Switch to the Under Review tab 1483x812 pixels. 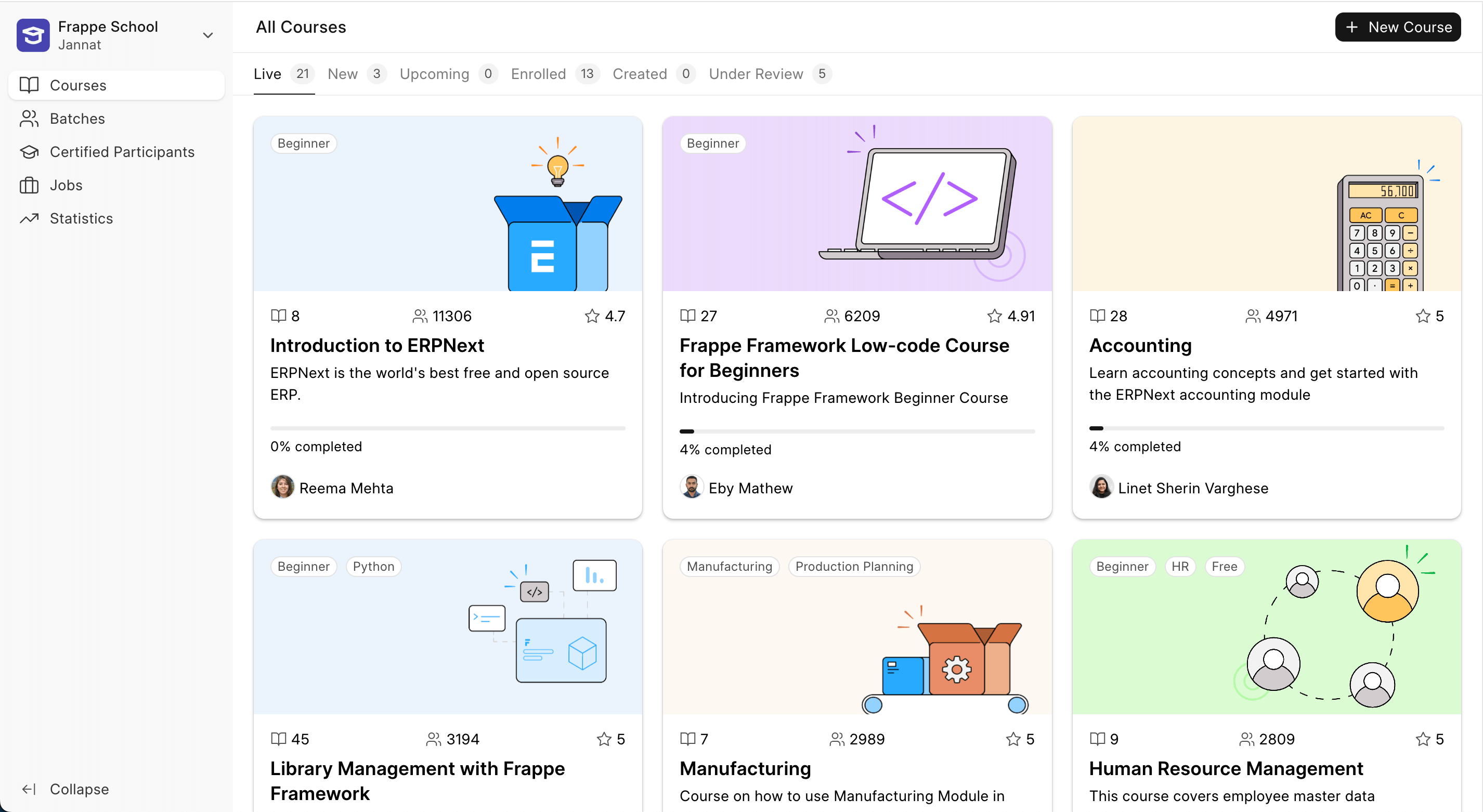756,74
